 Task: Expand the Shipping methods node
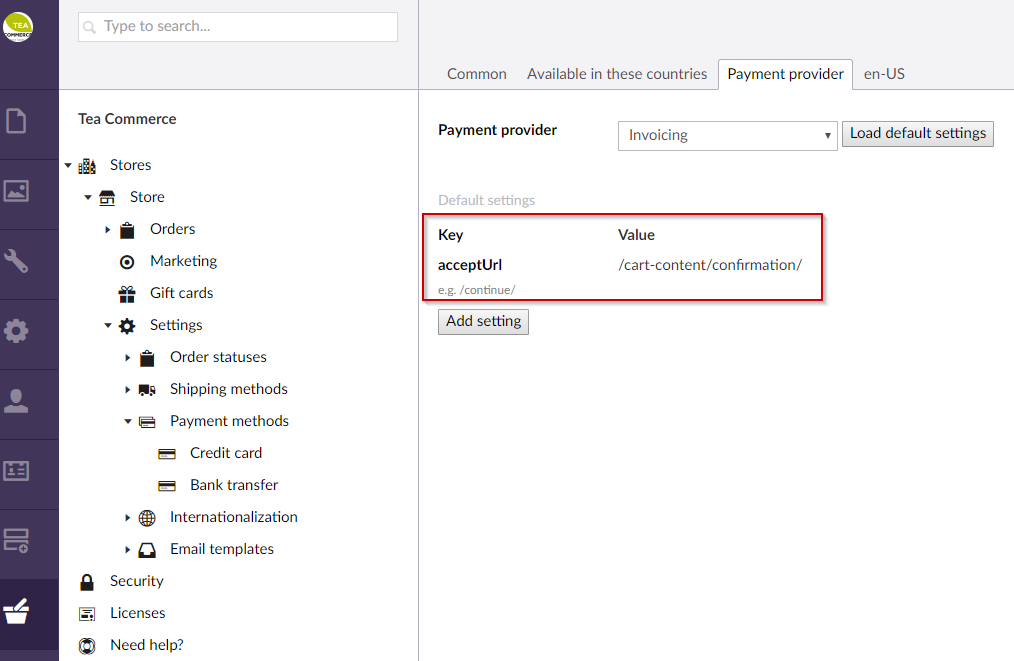[x=128, y=389]
